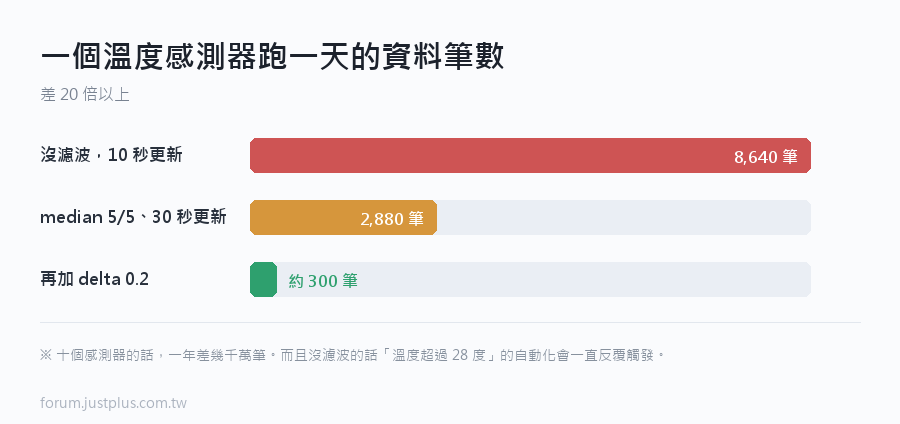The image size is (900, 424).
Task: Select the 沒濾波，10 秒更新 label
Action: click(111, 155)
